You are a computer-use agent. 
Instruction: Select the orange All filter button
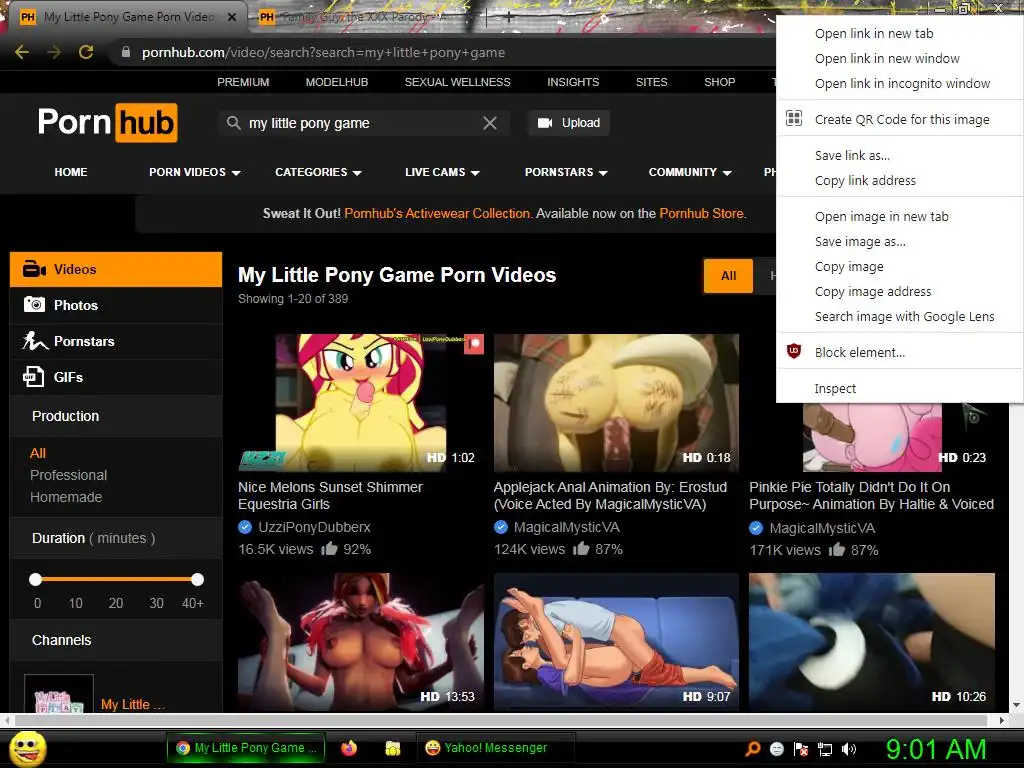[x=728, y=276]
